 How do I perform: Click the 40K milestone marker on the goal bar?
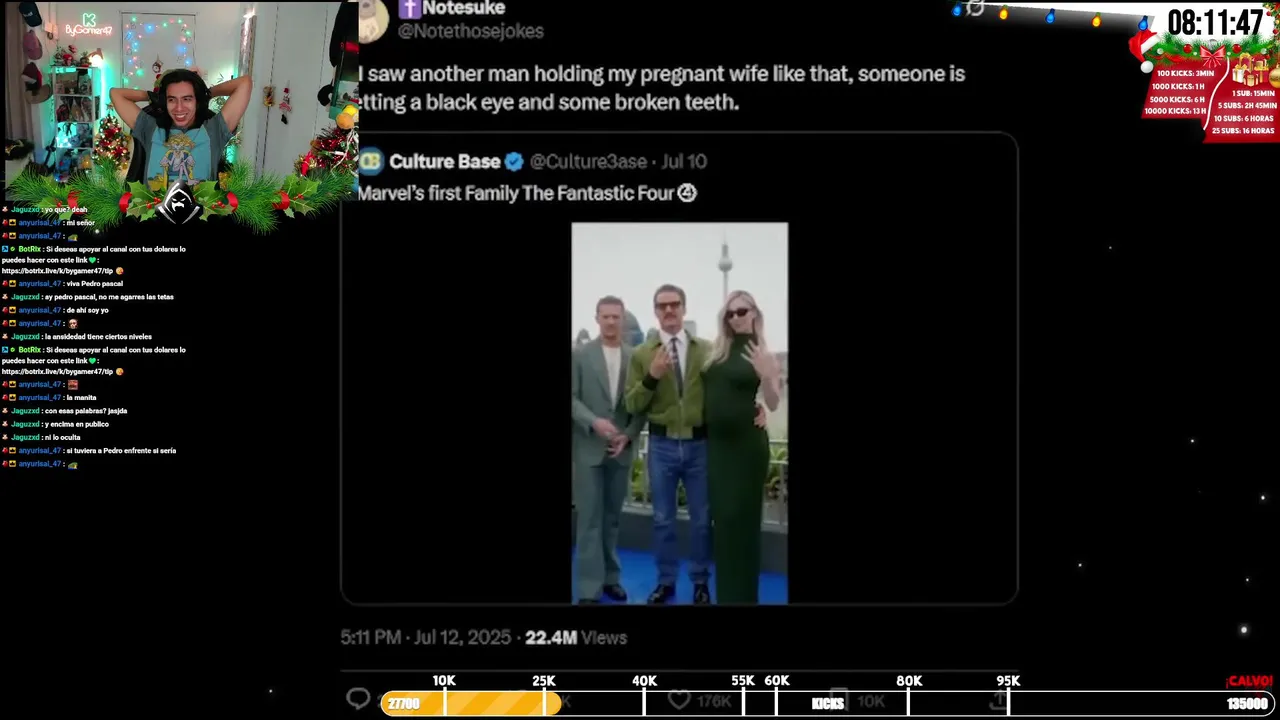[x=645, y=680]
